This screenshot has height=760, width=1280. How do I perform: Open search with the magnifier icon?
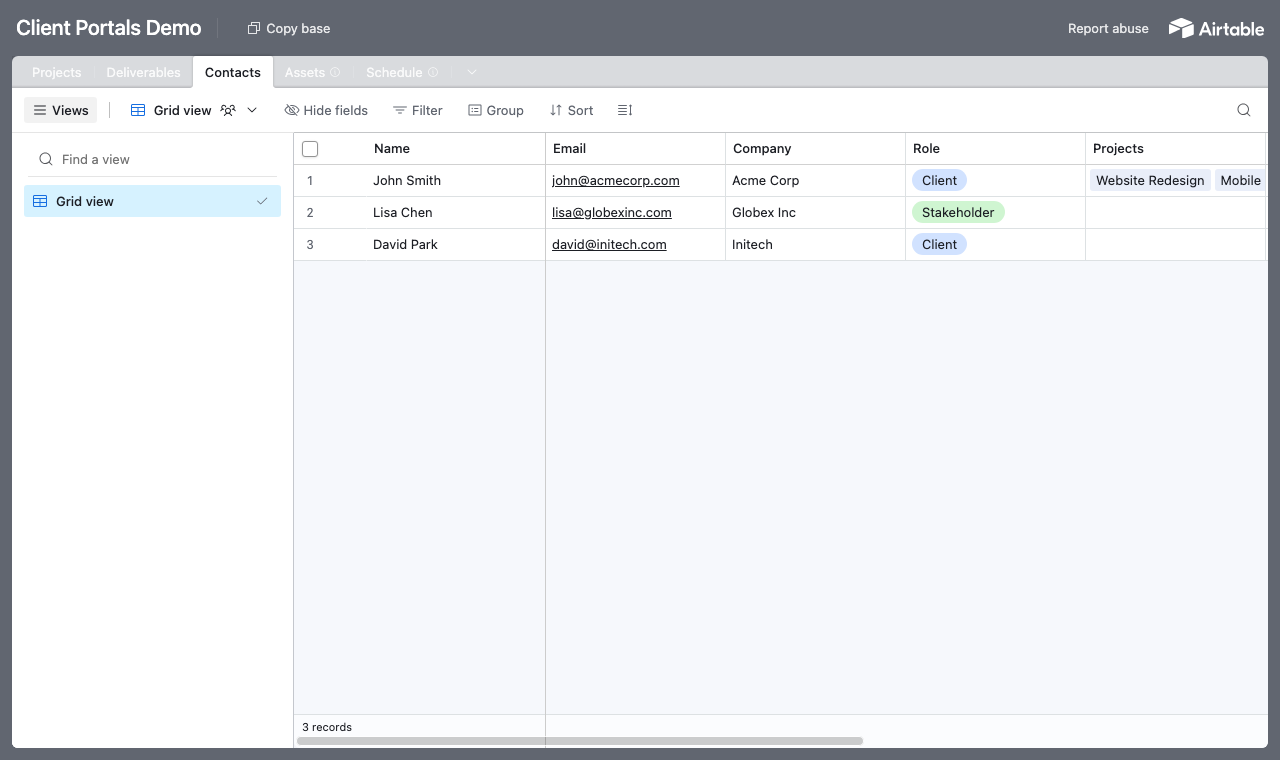pyautogui.click(x=1244, y=110)
